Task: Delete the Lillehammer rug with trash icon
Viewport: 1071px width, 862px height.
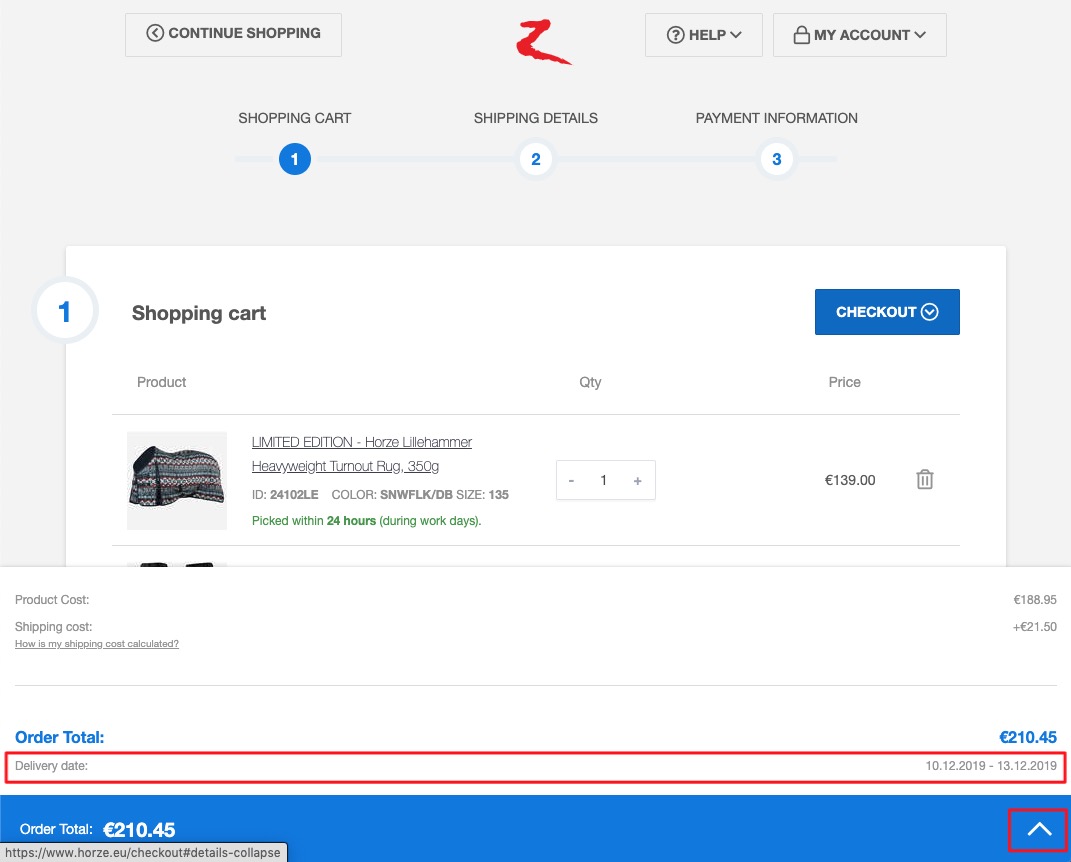Action: point(924,479)
